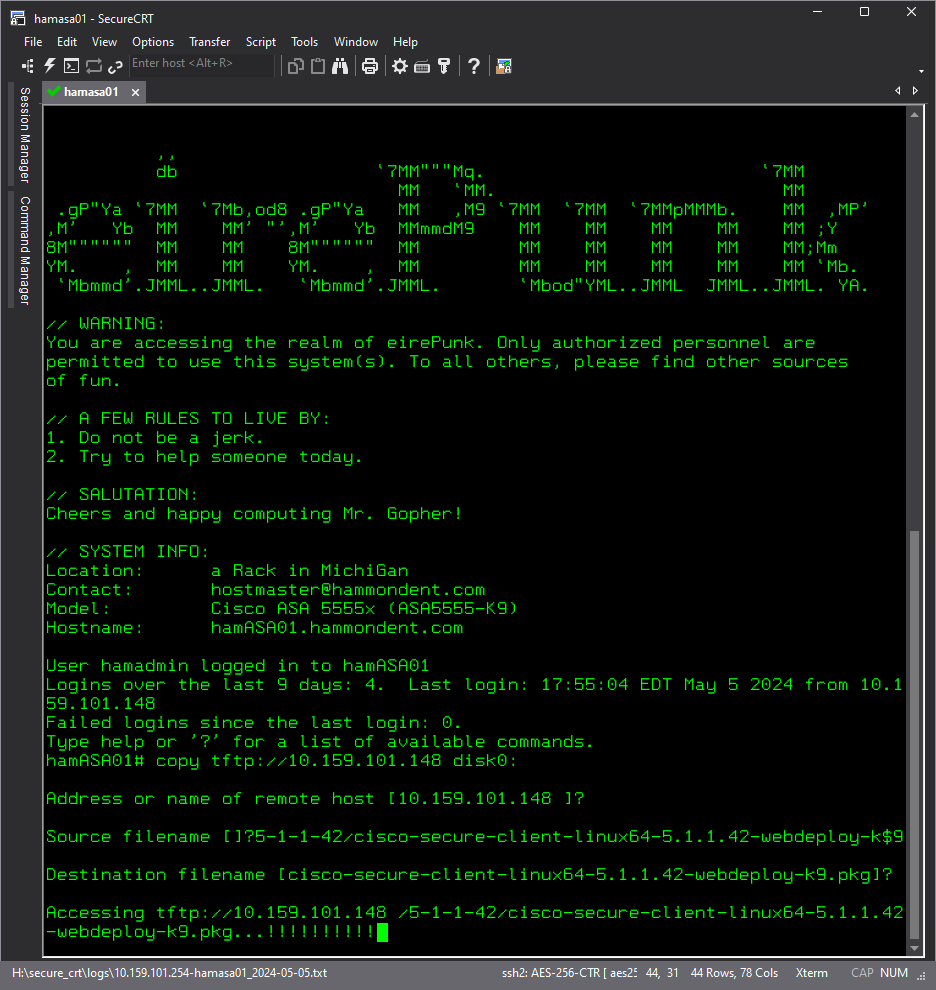Image resolution: width=936 pixels, height=990 pixels.
Task: Toggle the NUM lock status indicator
Action: point(894,972)
